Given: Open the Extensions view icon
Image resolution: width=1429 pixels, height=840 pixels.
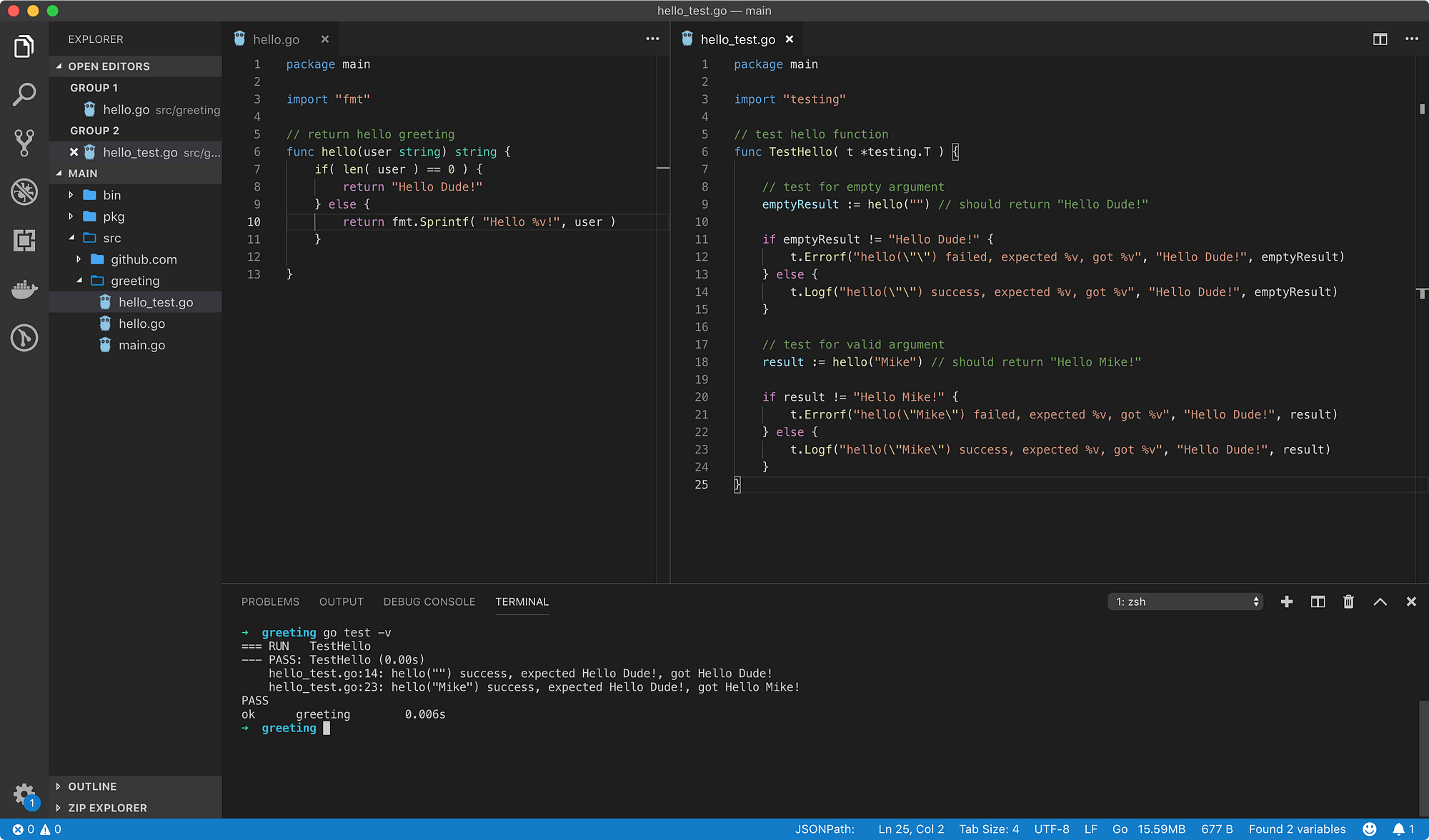Looking at the screenshot, I should tap(24, 240).
